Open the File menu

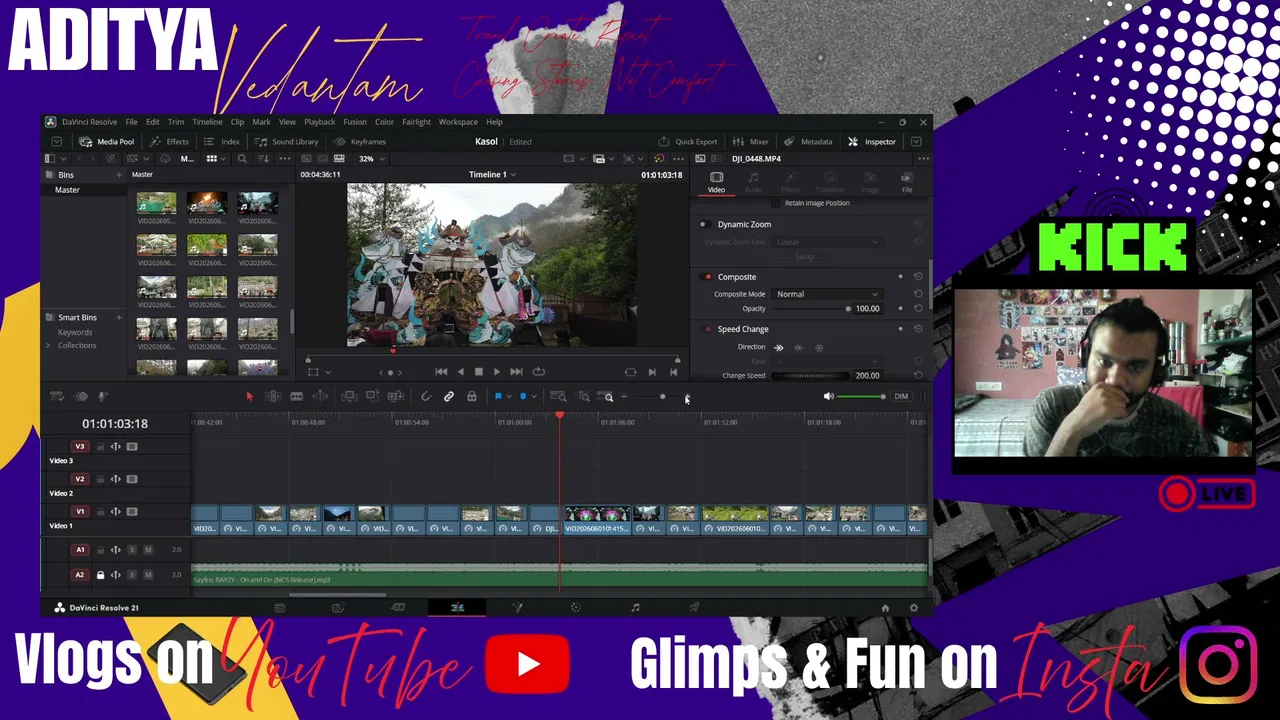131,122
